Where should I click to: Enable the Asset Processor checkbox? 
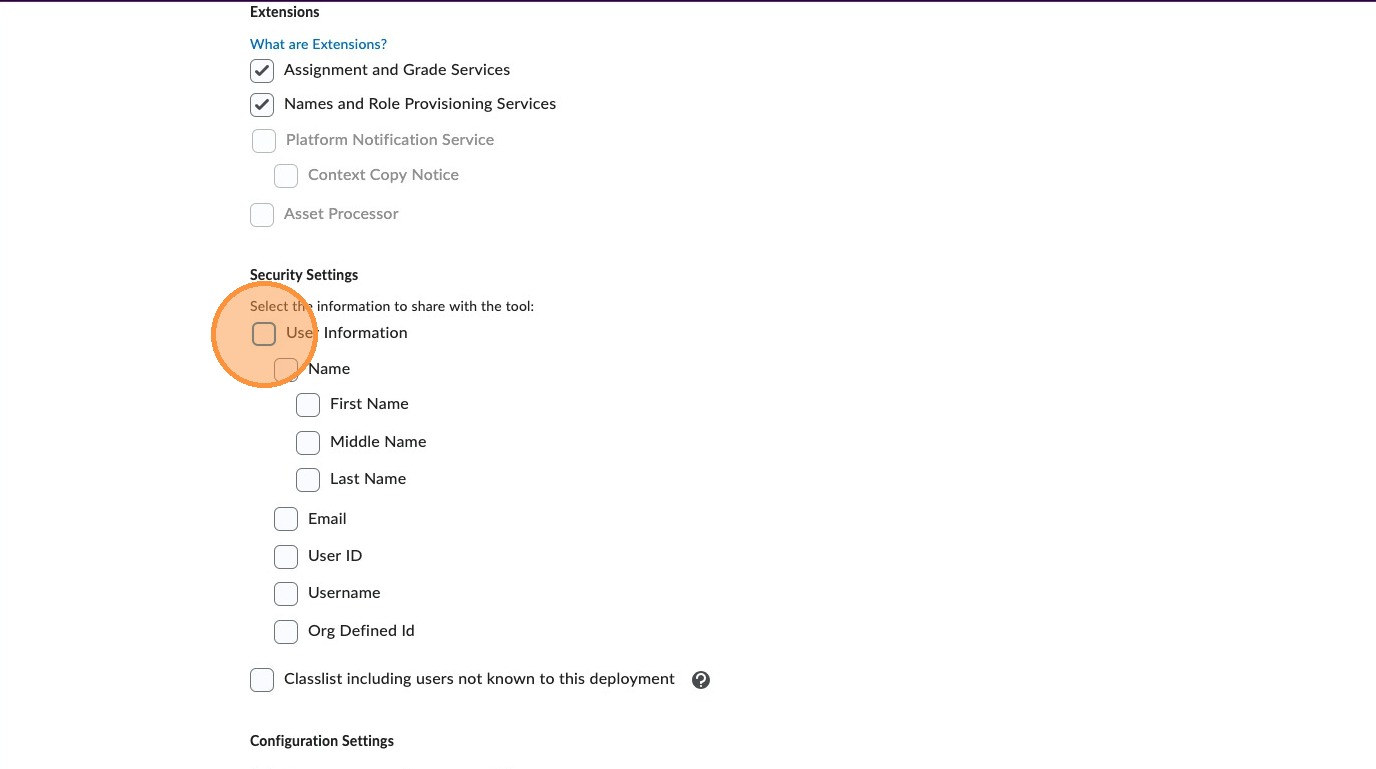point(262,215)
